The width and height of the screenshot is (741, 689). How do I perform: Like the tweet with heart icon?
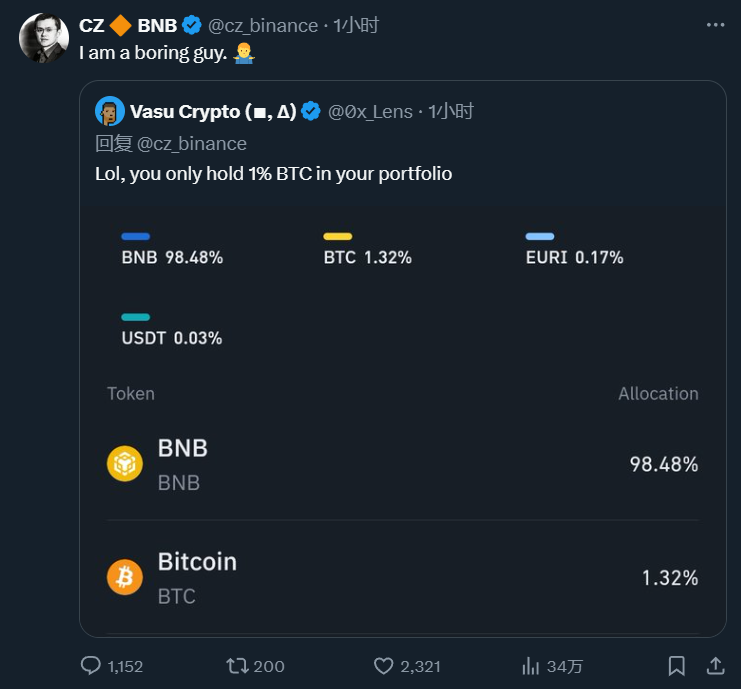(384, 666)
